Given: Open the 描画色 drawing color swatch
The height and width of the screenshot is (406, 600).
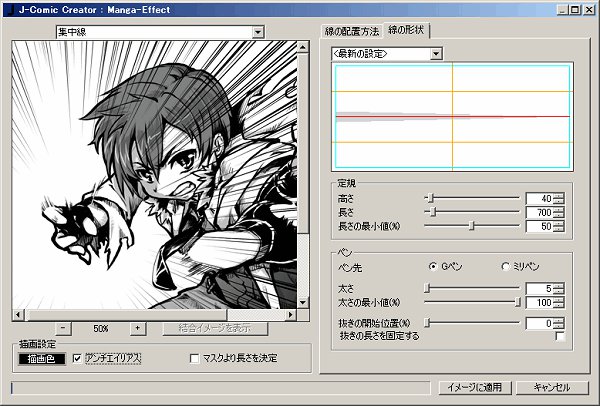Looking at the screenshot, I should [42, 359].
